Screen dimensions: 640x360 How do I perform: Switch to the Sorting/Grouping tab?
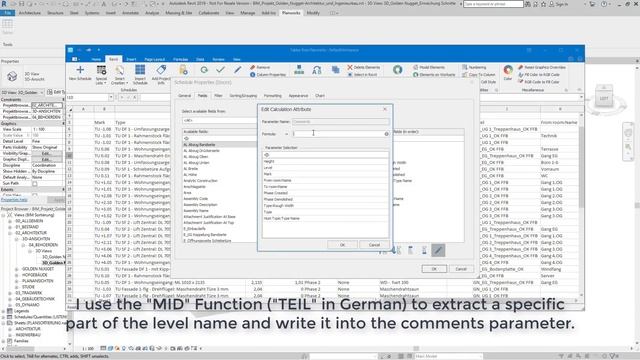point(243,96)
